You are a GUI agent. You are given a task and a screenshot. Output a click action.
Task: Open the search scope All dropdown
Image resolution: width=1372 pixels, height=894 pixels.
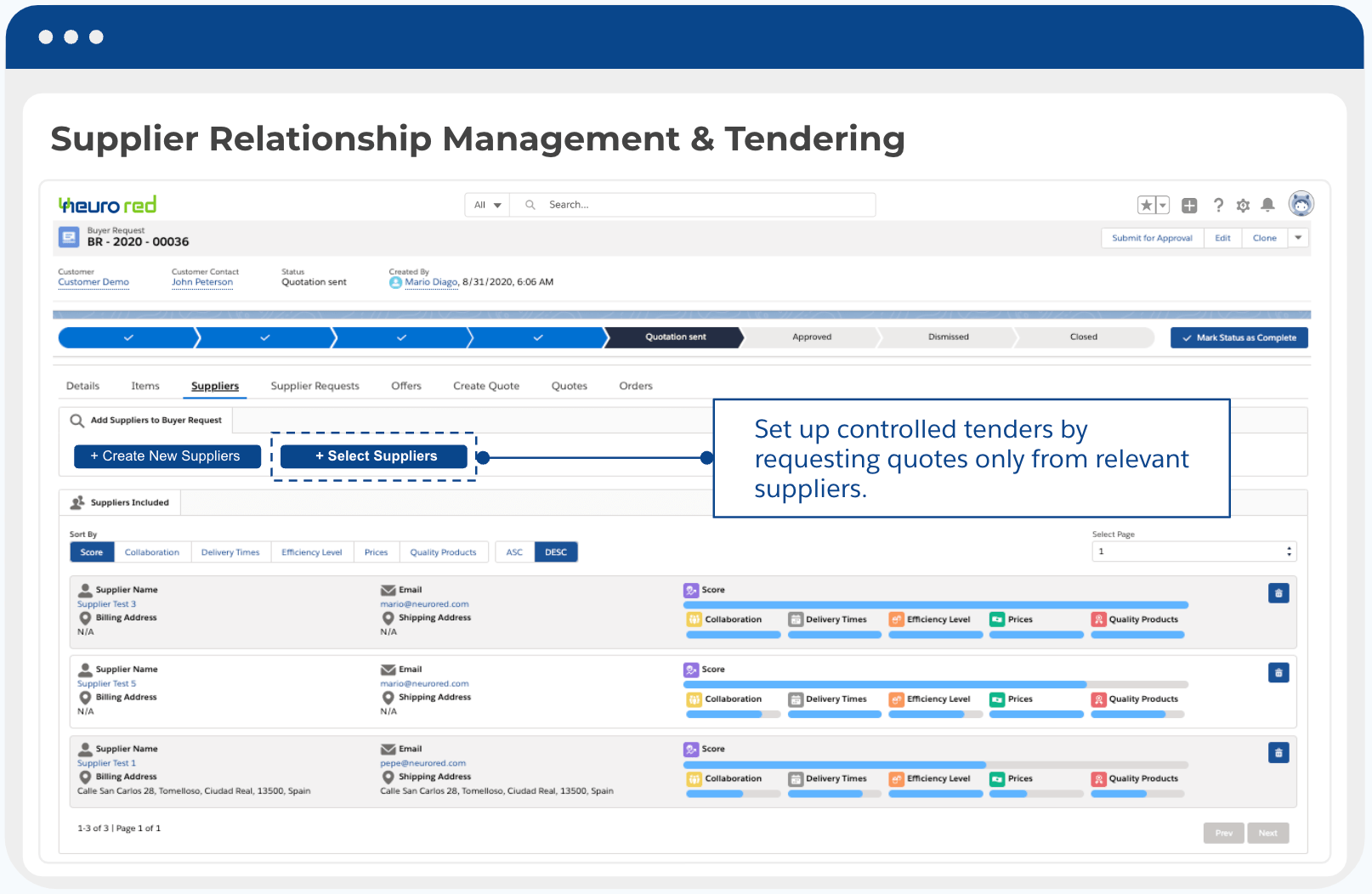pyautogui.click(x=485, y=204)
